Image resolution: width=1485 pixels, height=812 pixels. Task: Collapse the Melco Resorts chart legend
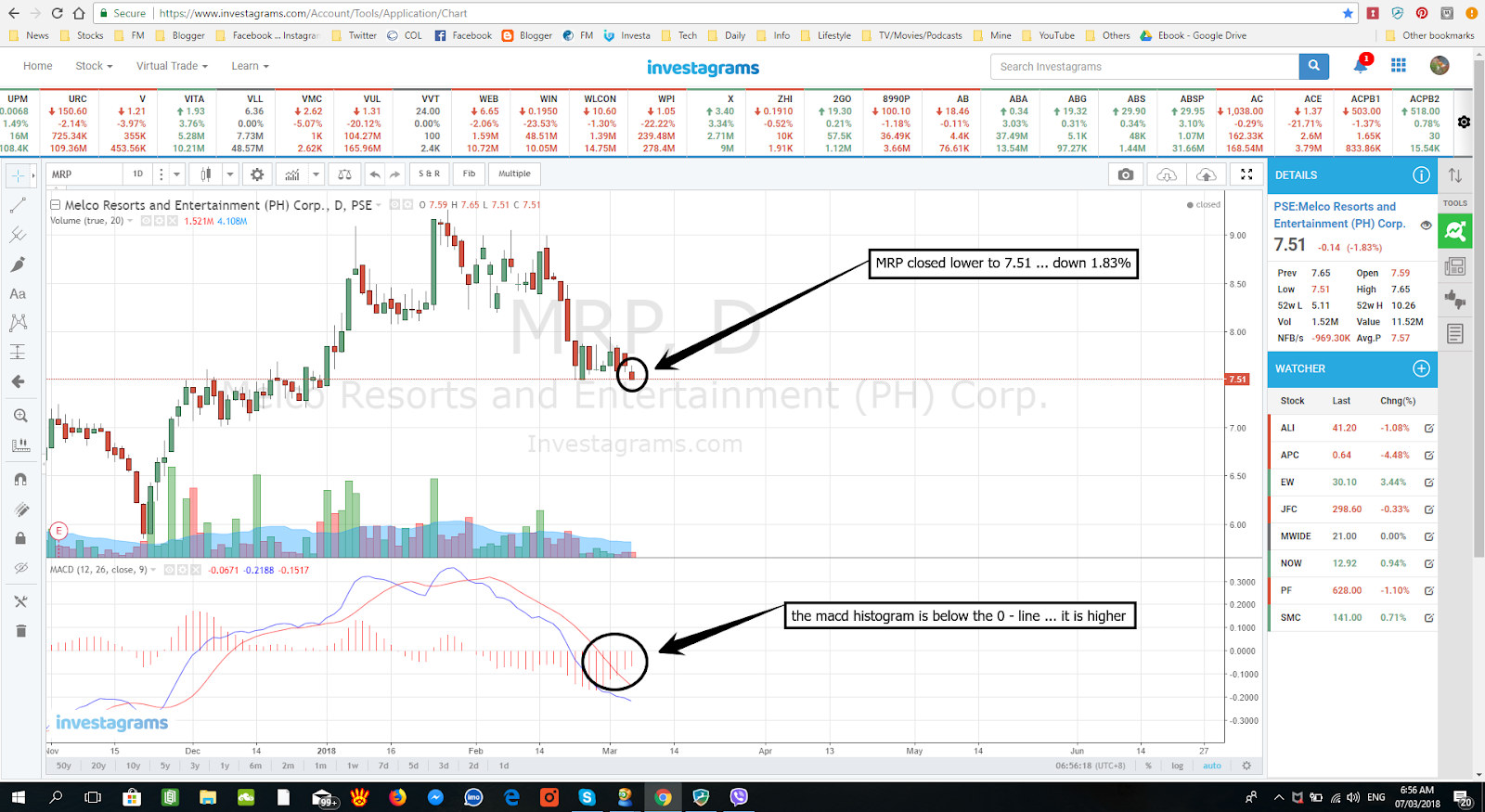coord(56,205)
